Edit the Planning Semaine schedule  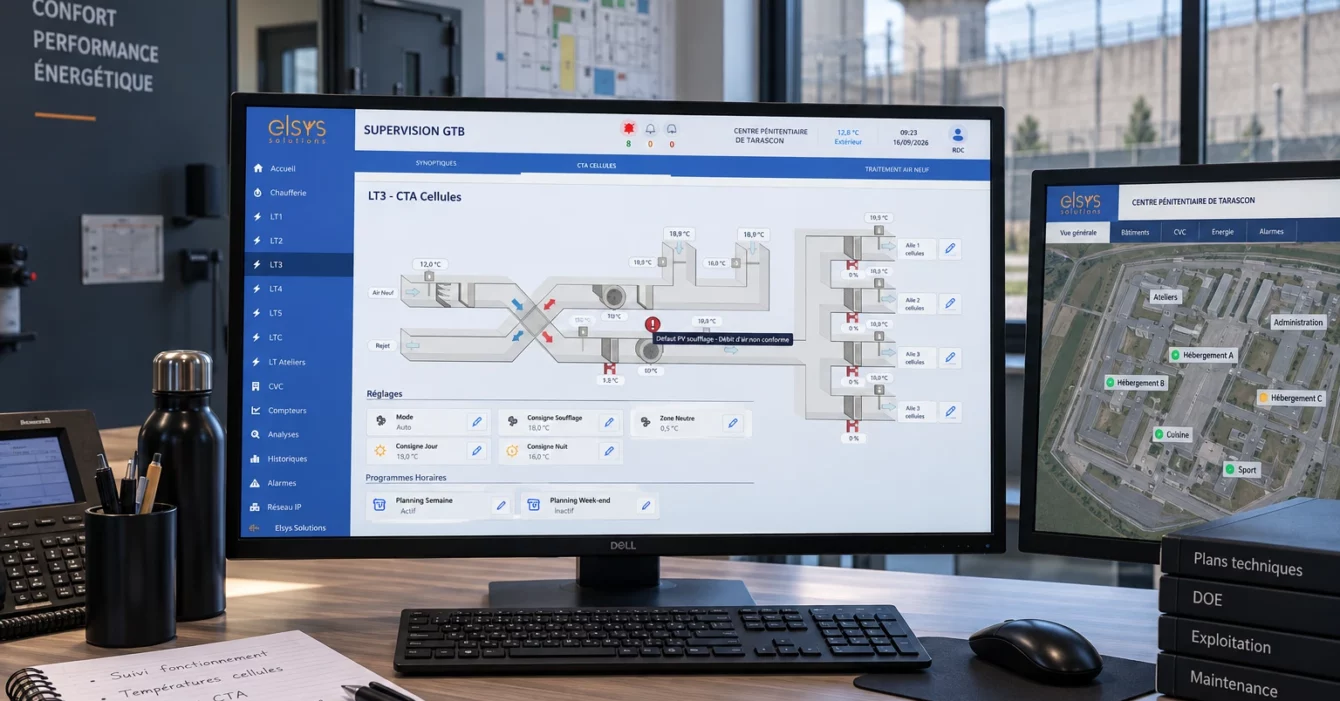(501, 505)
